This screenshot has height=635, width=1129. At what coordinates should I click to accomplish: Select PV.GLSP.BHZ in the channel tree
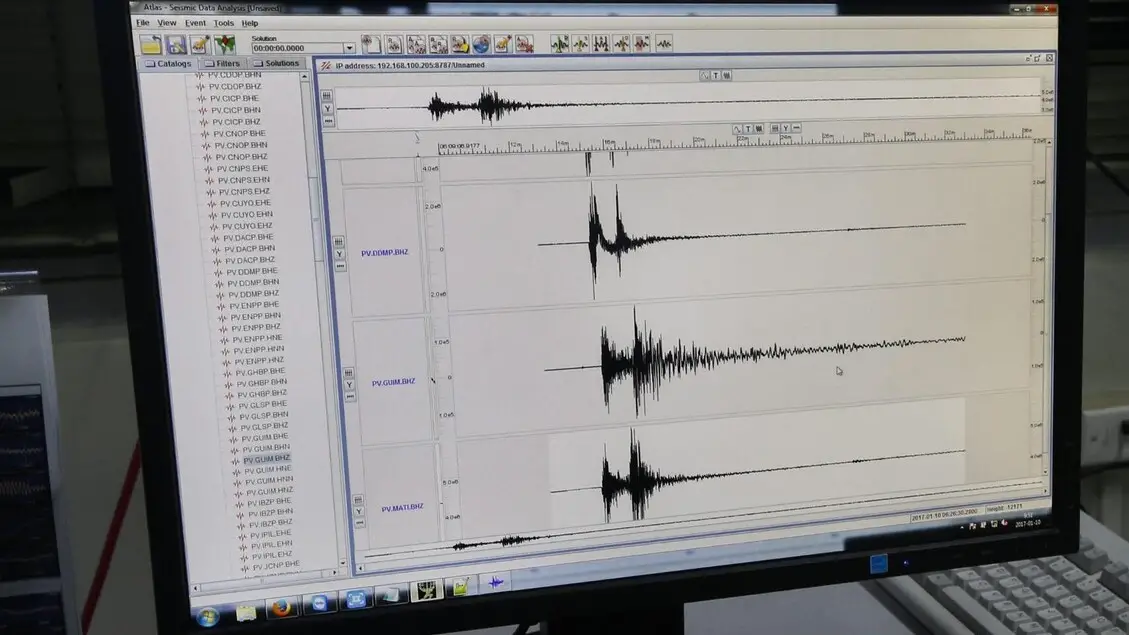click(x=264, y=425)
